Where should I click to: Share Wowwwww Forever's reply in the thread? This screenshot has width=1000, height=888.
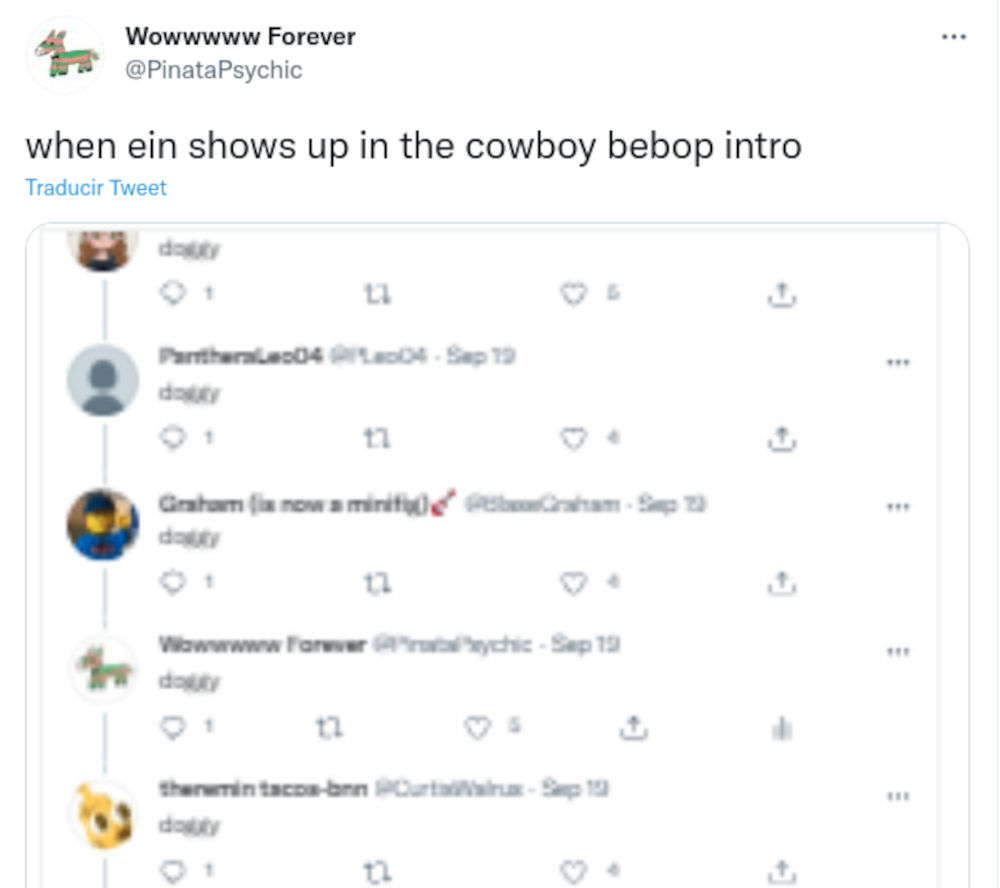click(633, 727)
